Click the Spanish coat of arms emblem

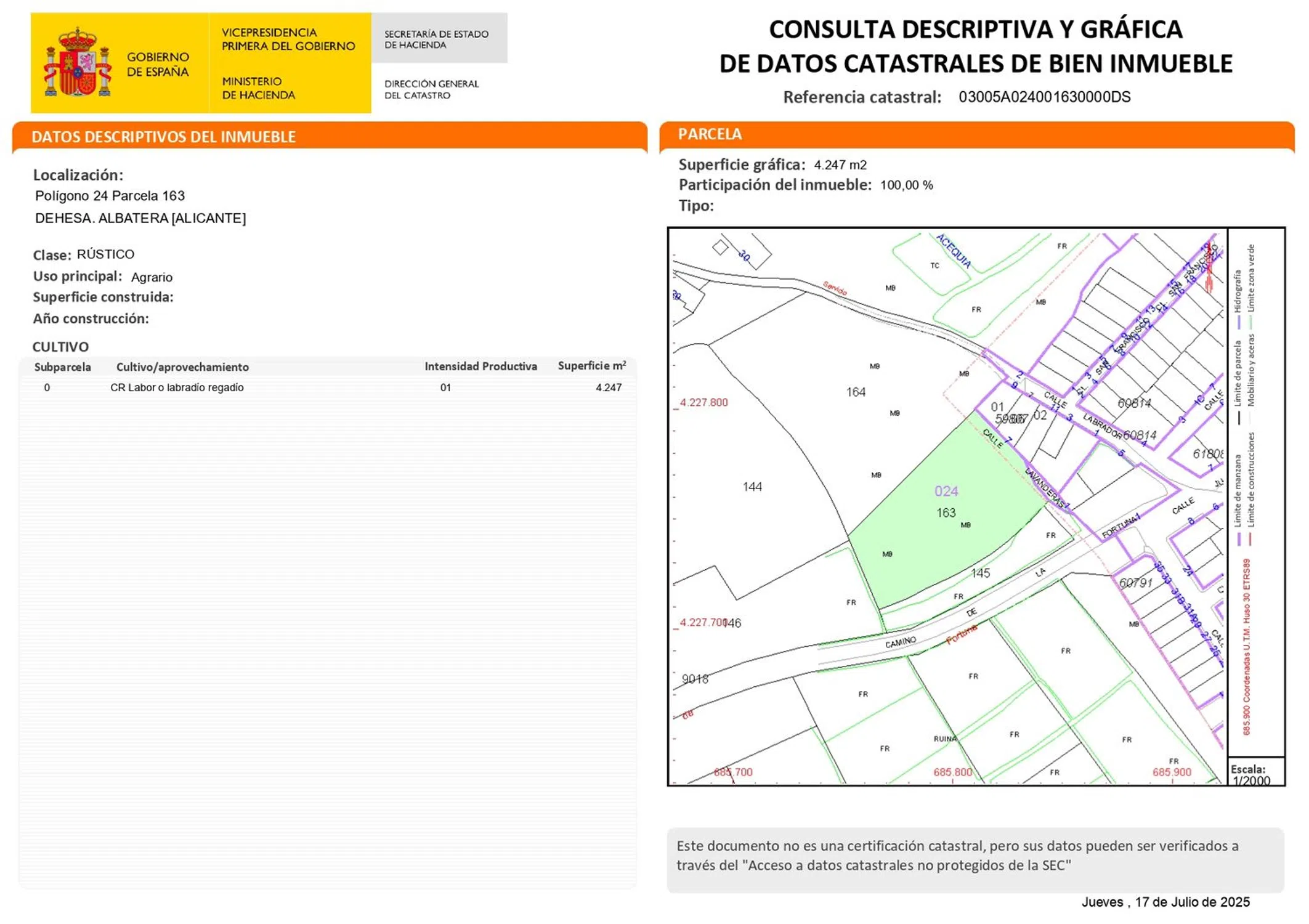tap(78, 63)
